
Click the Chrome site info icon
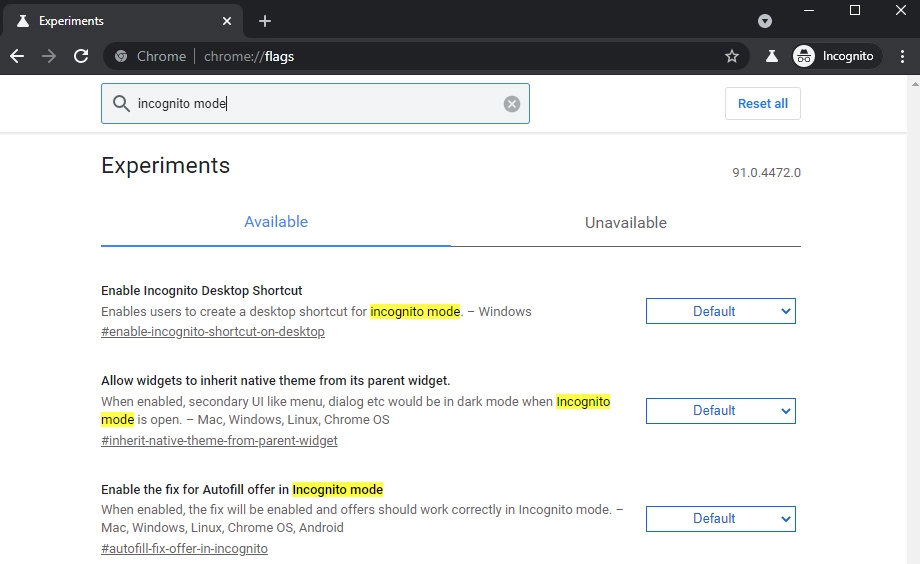point(121,56)
